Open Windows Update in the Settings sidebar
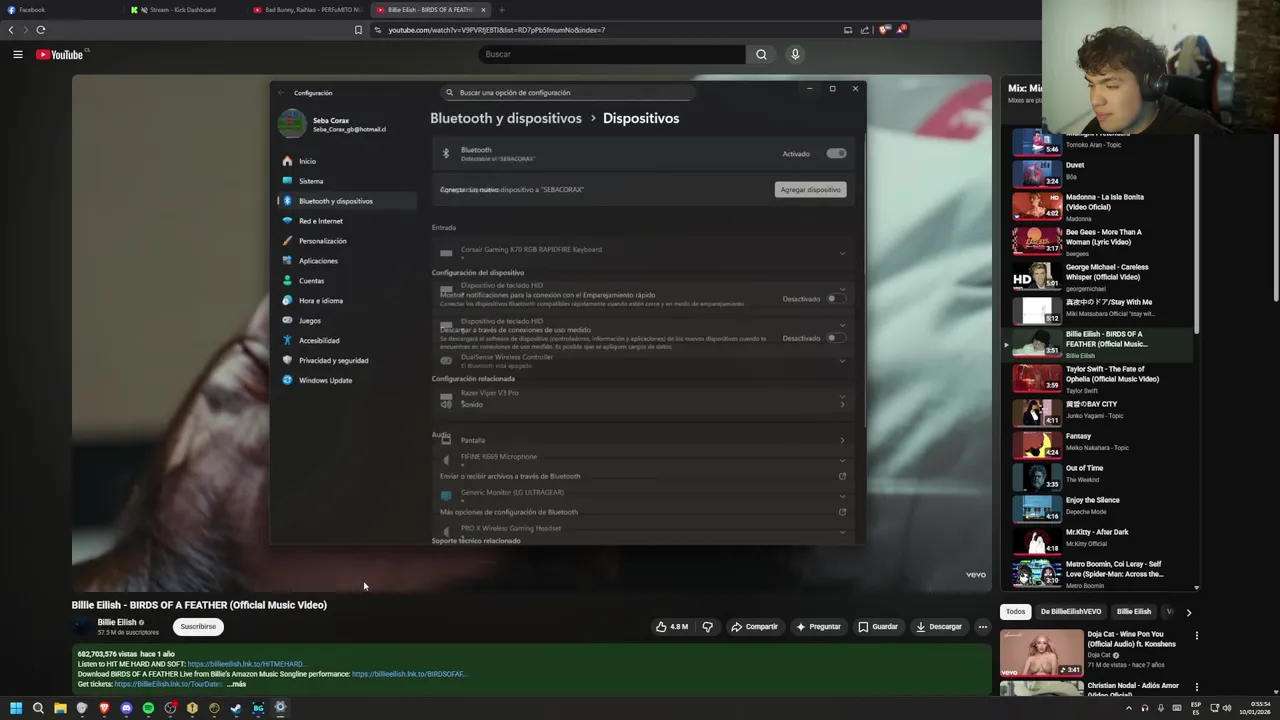Image resolution: width=1280 pixels, height=720 pixels. (x=346, y=380)
